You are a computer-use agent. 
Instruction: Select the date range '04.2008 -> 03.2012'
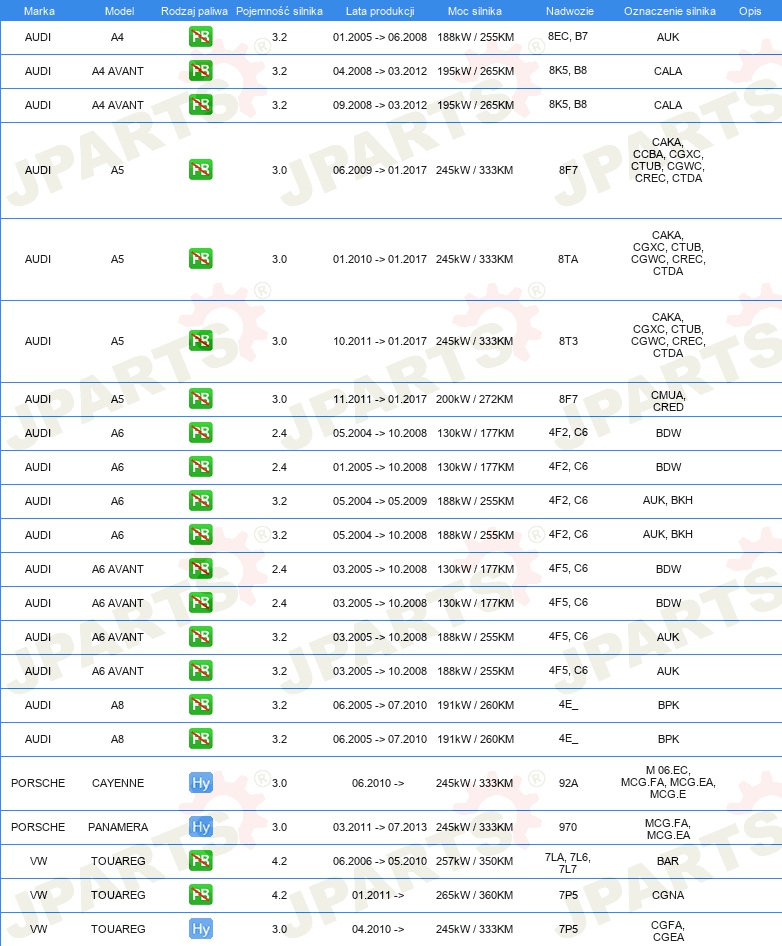click(380, 71)
